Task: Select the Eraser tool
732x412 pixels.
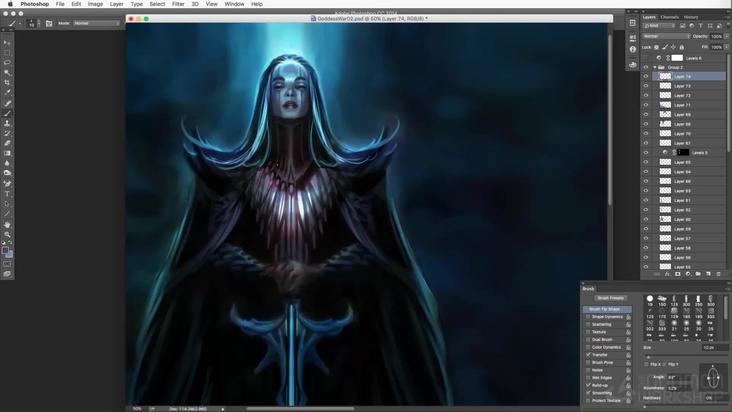Action: point(7,143)
